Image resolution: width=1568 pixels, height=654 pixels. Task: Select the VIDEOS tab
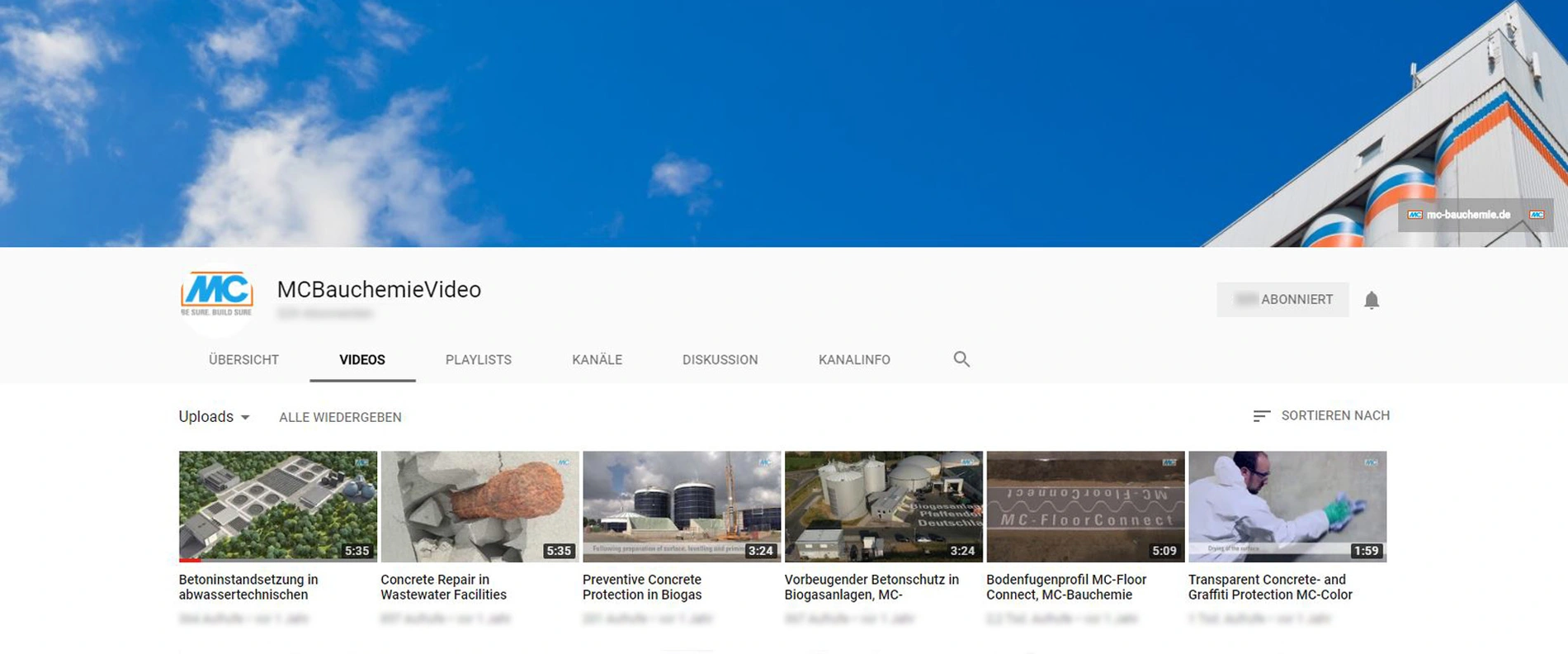click(362, 360)
